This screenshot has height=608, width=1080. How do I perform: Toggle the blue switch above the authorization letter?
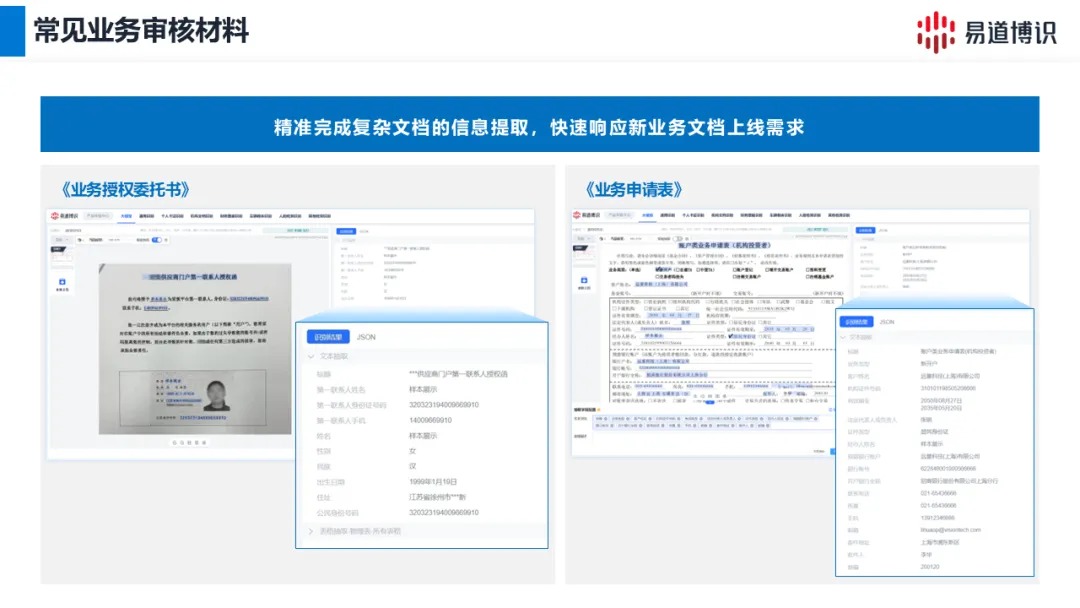[155, 240]
